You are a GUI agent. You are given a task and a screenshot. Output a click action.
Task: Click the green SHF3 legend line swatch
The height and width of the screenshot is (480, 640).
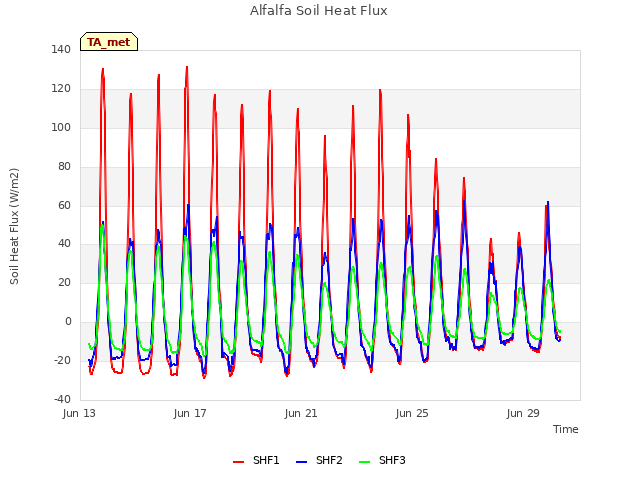coord(364,462)
